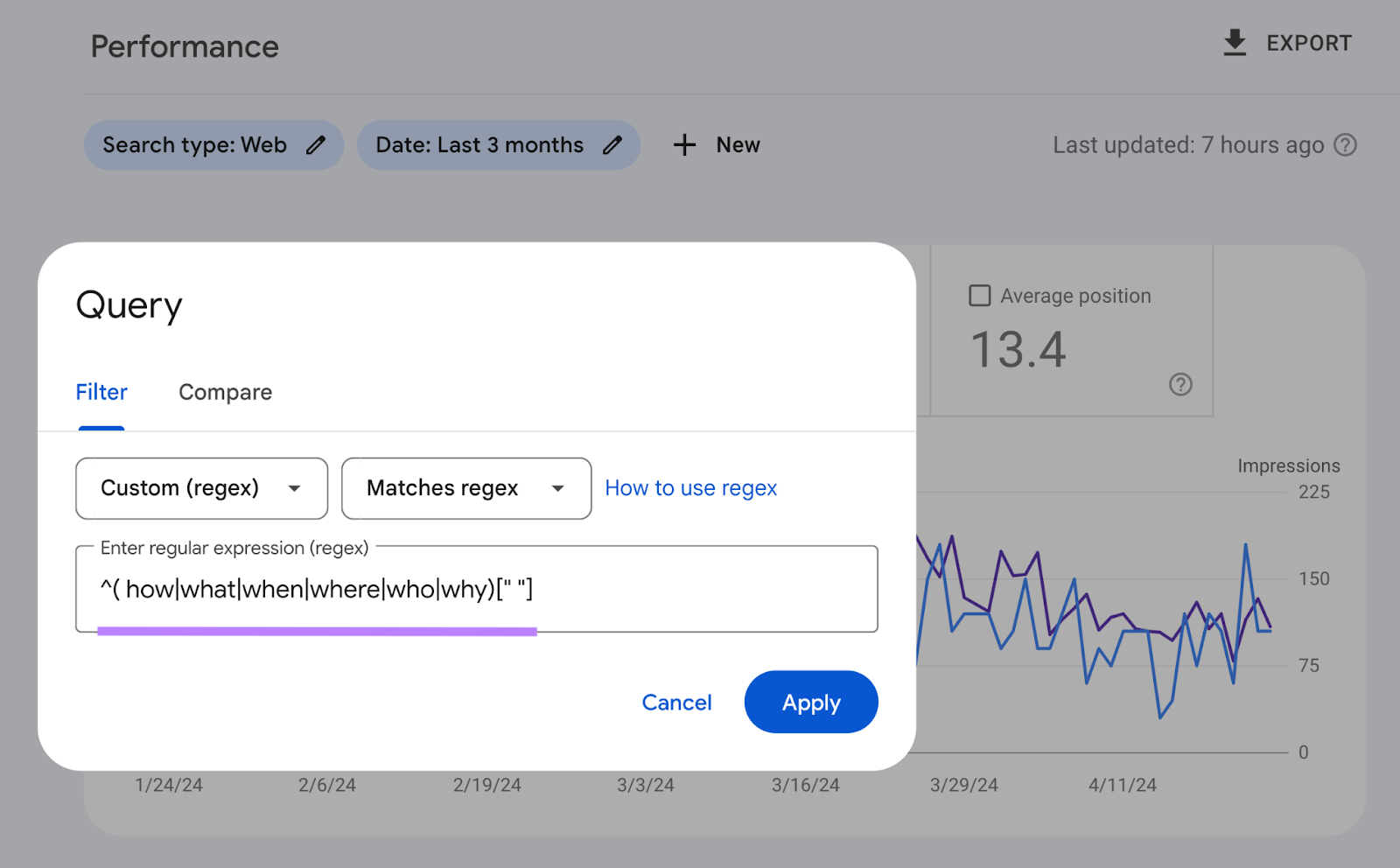1400x868 pixels.
Task: Apply the regex query filter
Action: 810,701
